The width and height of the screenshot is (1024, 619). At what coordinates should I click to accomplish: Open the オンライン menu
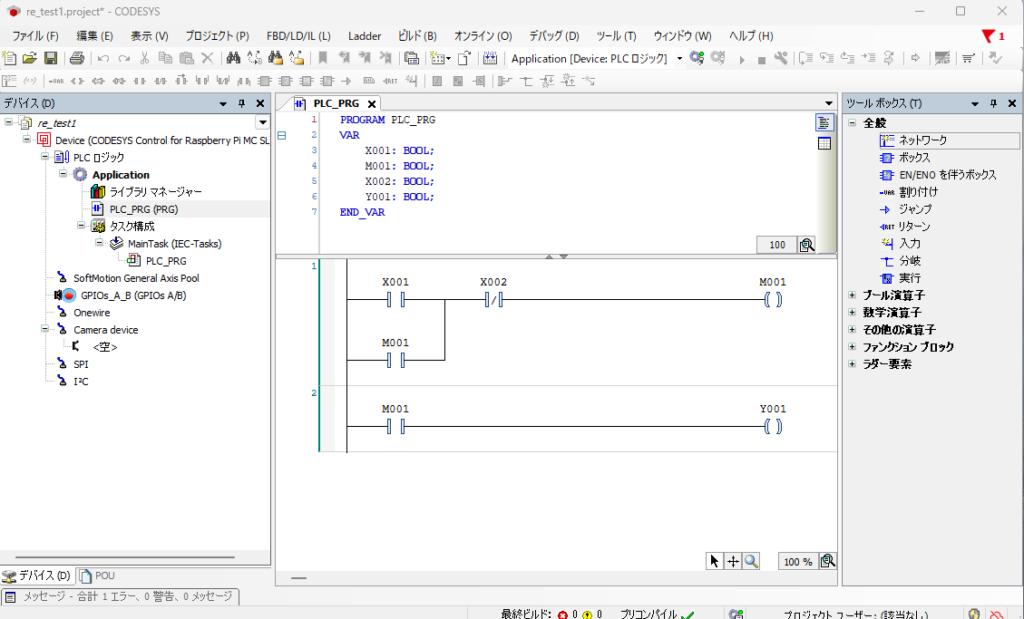(x=482, y=36)
